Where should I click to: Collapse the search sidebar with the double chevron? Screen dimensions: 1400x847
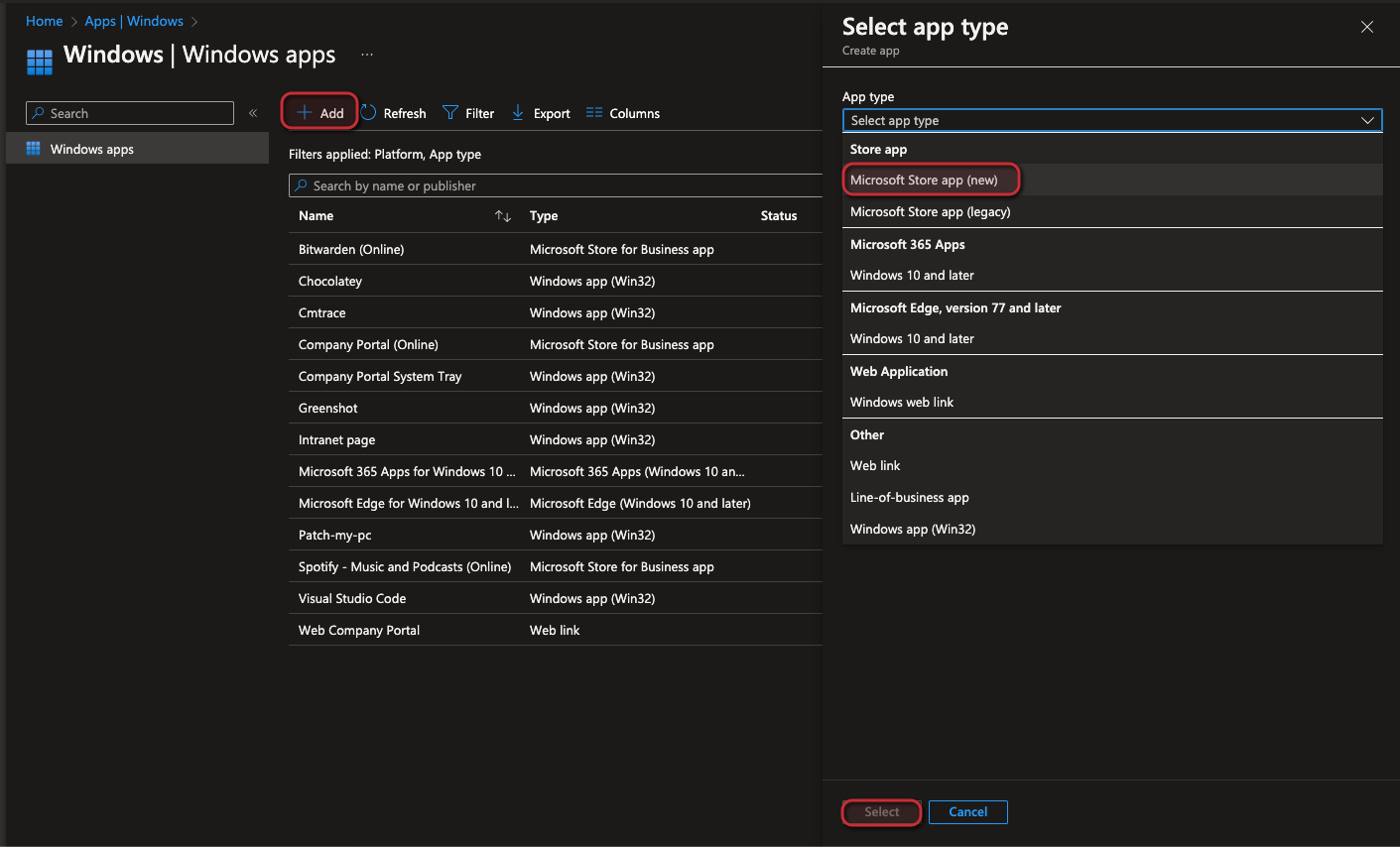point(253,112)
